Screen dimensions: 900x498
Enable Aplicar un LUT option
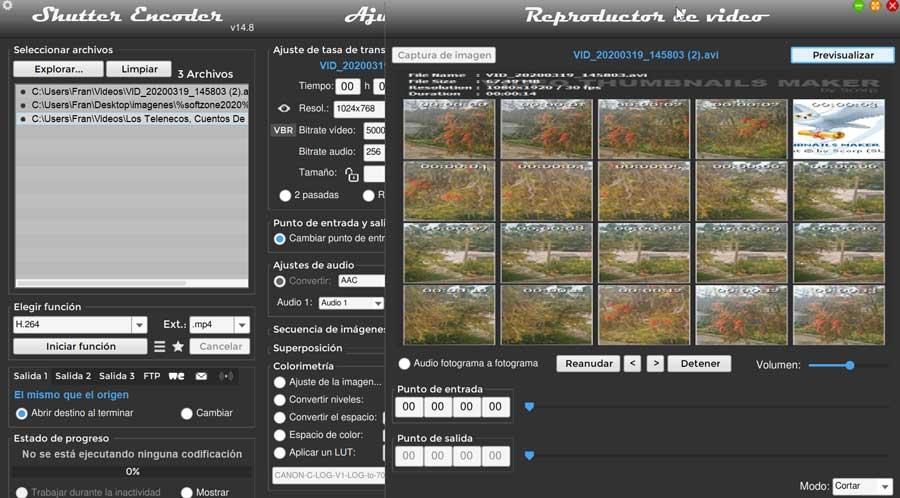pos(280,453)
